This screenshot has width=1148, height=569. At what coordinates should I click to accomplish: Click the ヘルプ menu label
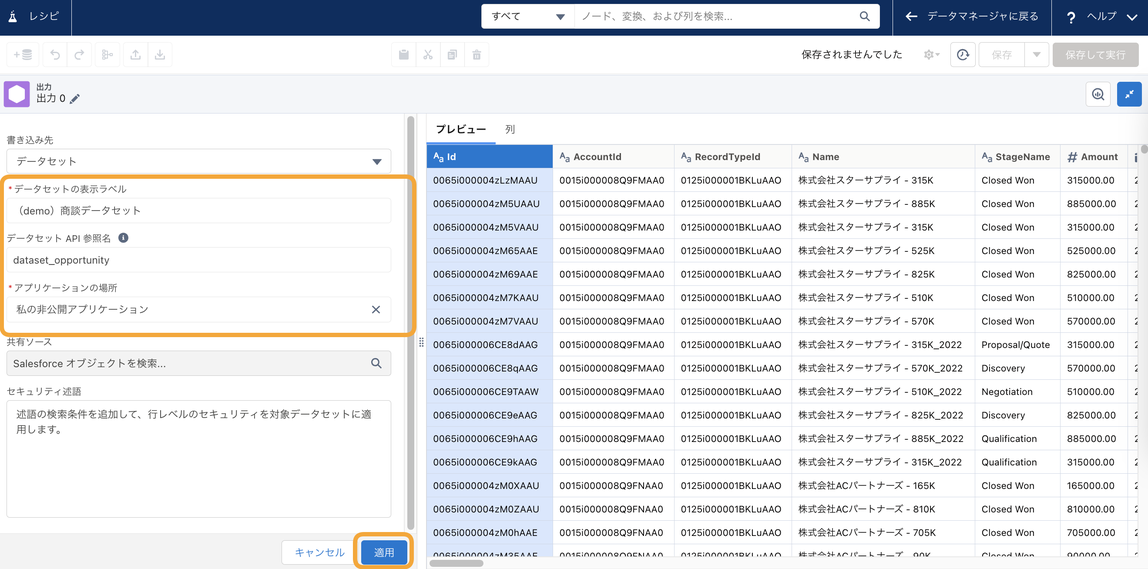[1102, 16]
